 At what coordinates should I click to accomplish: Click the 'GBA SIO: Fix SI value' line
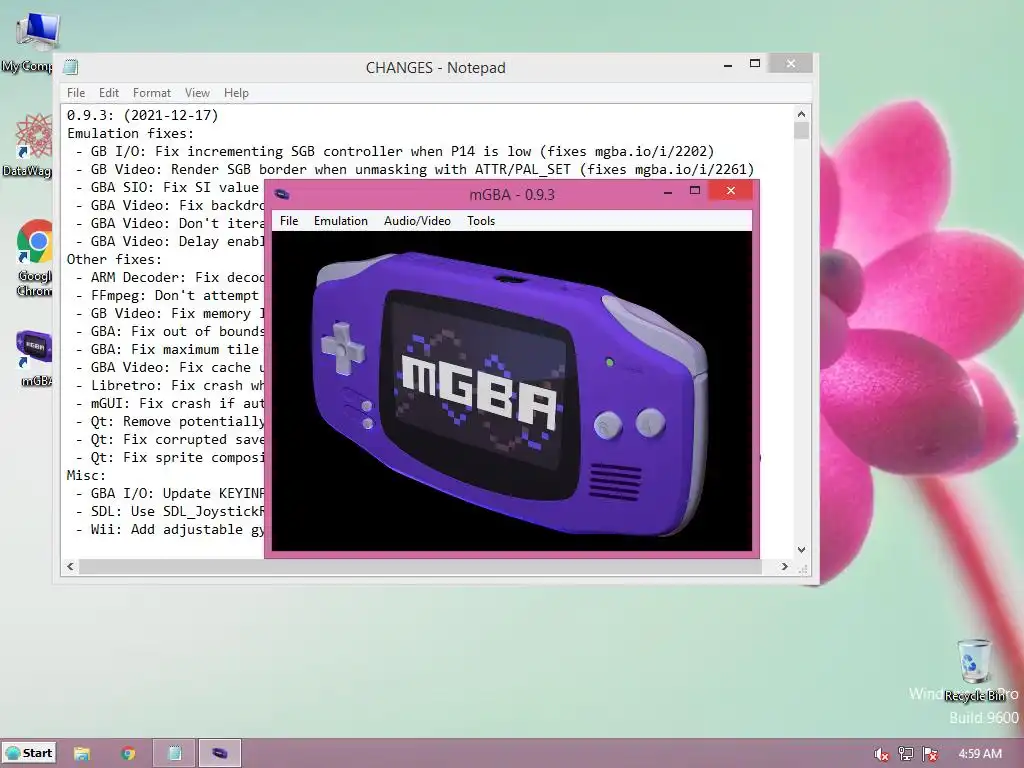click(x=170, y=187)
